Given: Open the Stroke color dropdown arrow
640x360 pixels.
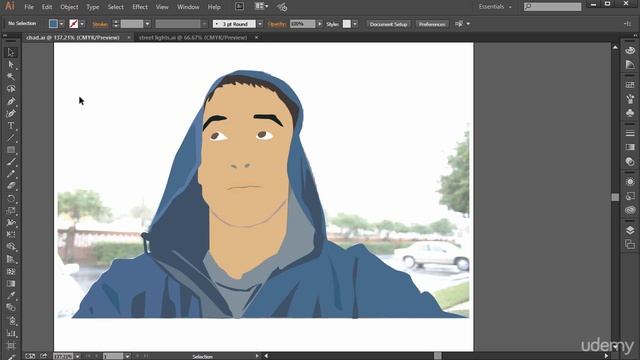Looking at the screenshot, I should coord(82,24).
